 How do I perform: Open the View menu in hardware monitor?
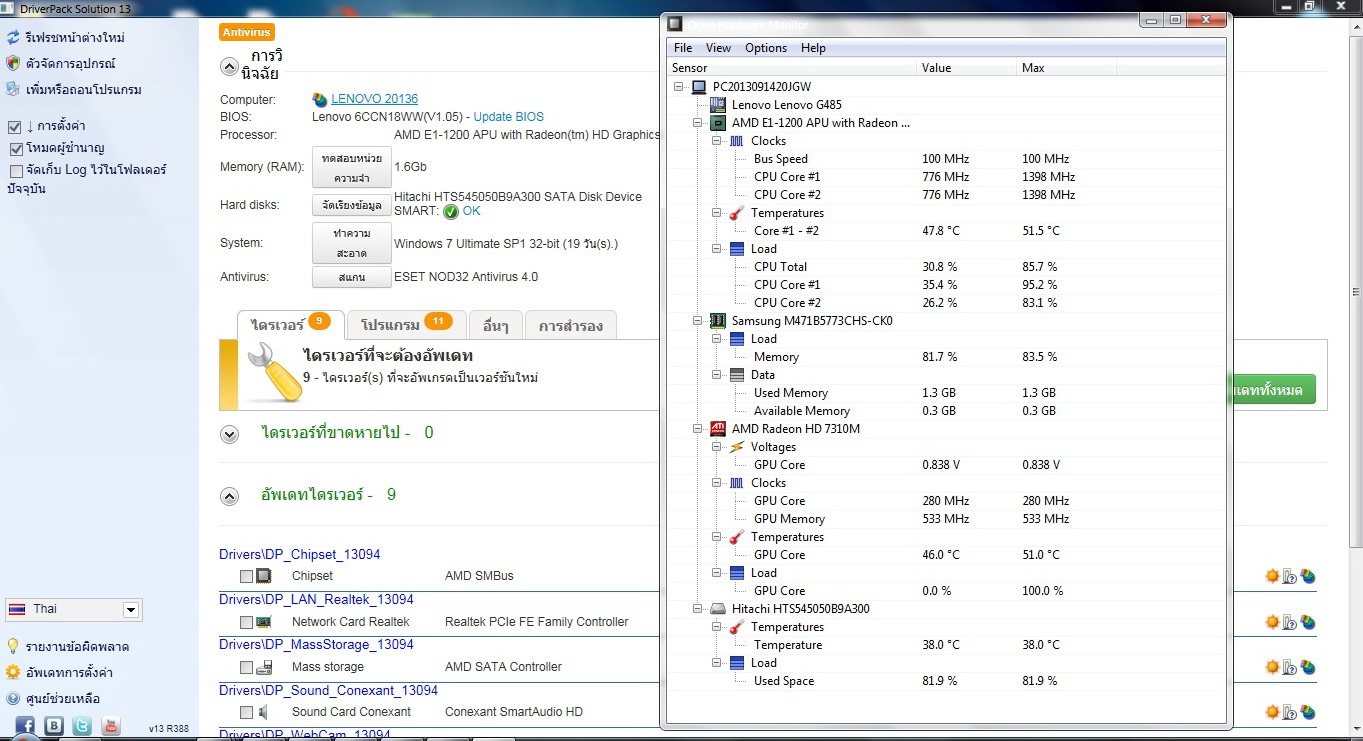[718, 48]
